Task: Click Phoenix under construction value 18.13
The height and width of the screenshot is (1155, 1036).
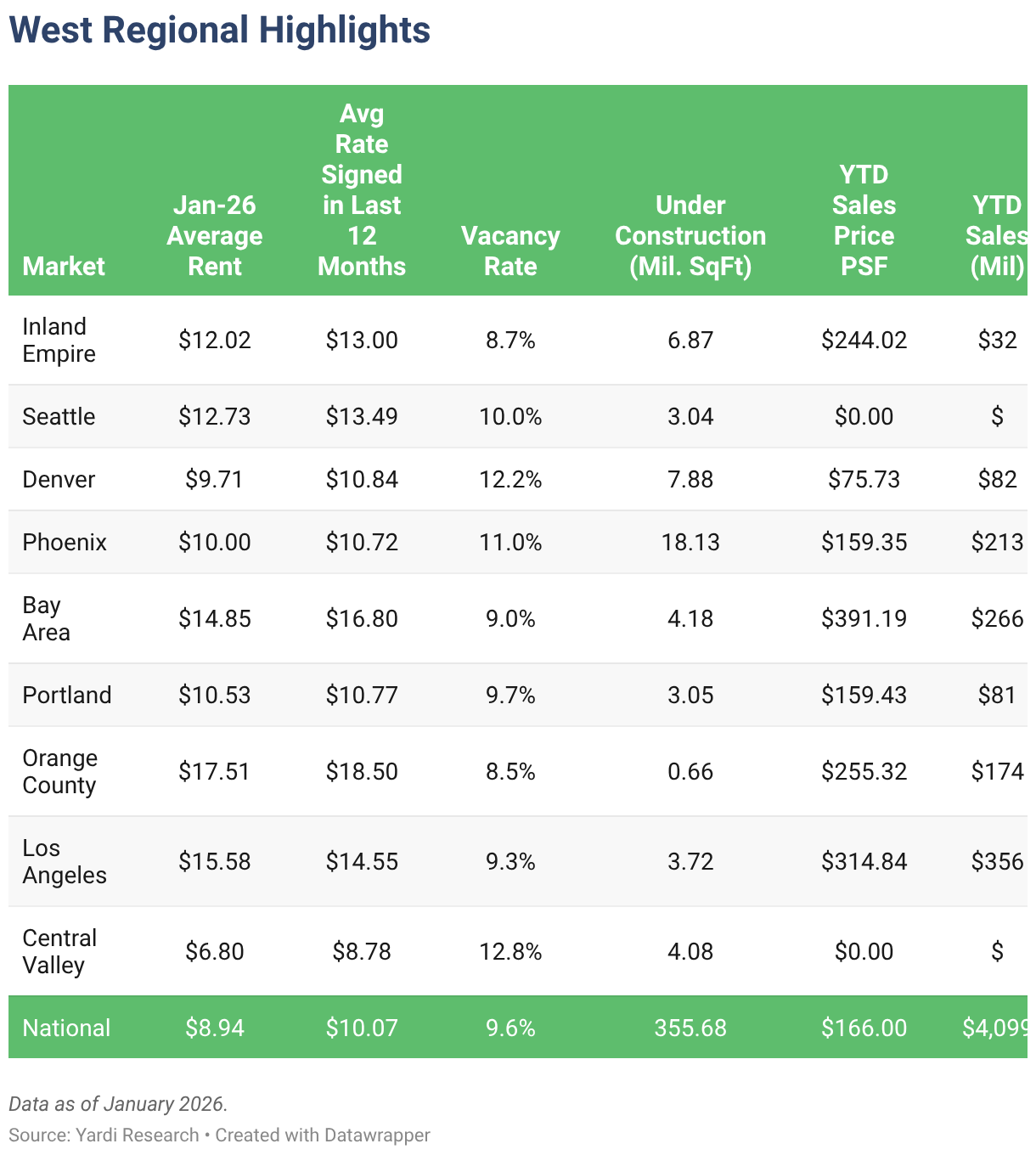Action: click(690, 542)
